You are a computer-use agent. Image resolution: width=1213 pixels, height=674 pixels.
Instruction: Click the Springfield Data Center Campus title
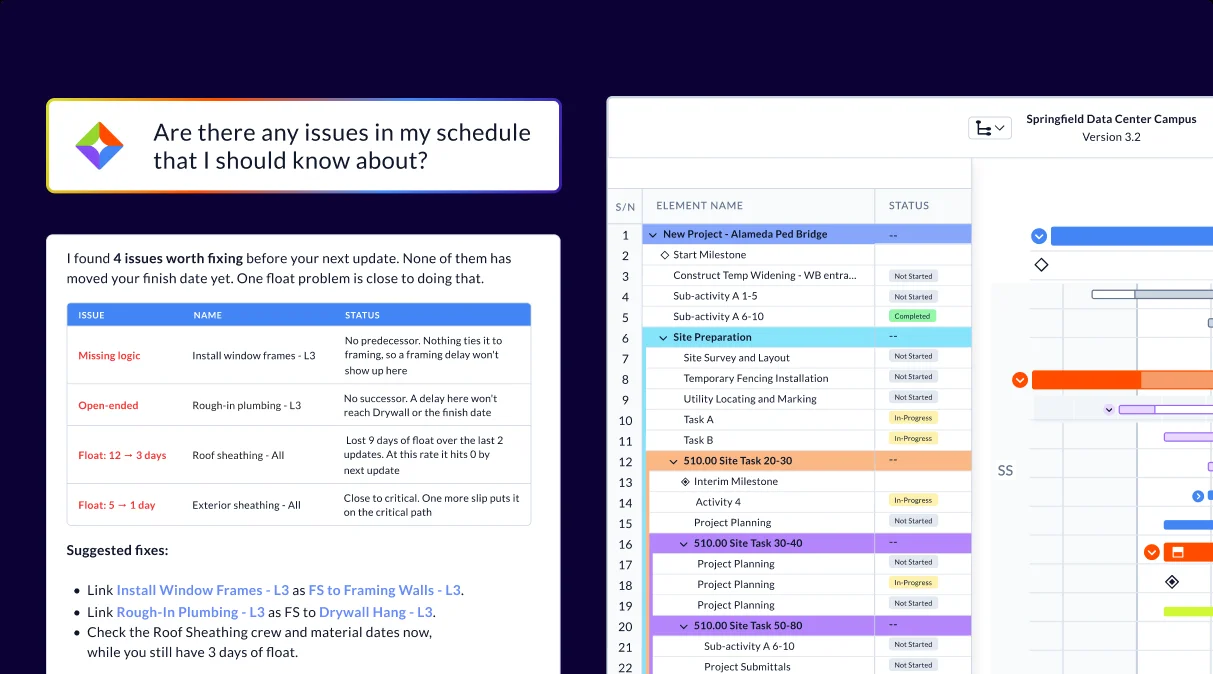[x=1111, y=119]
